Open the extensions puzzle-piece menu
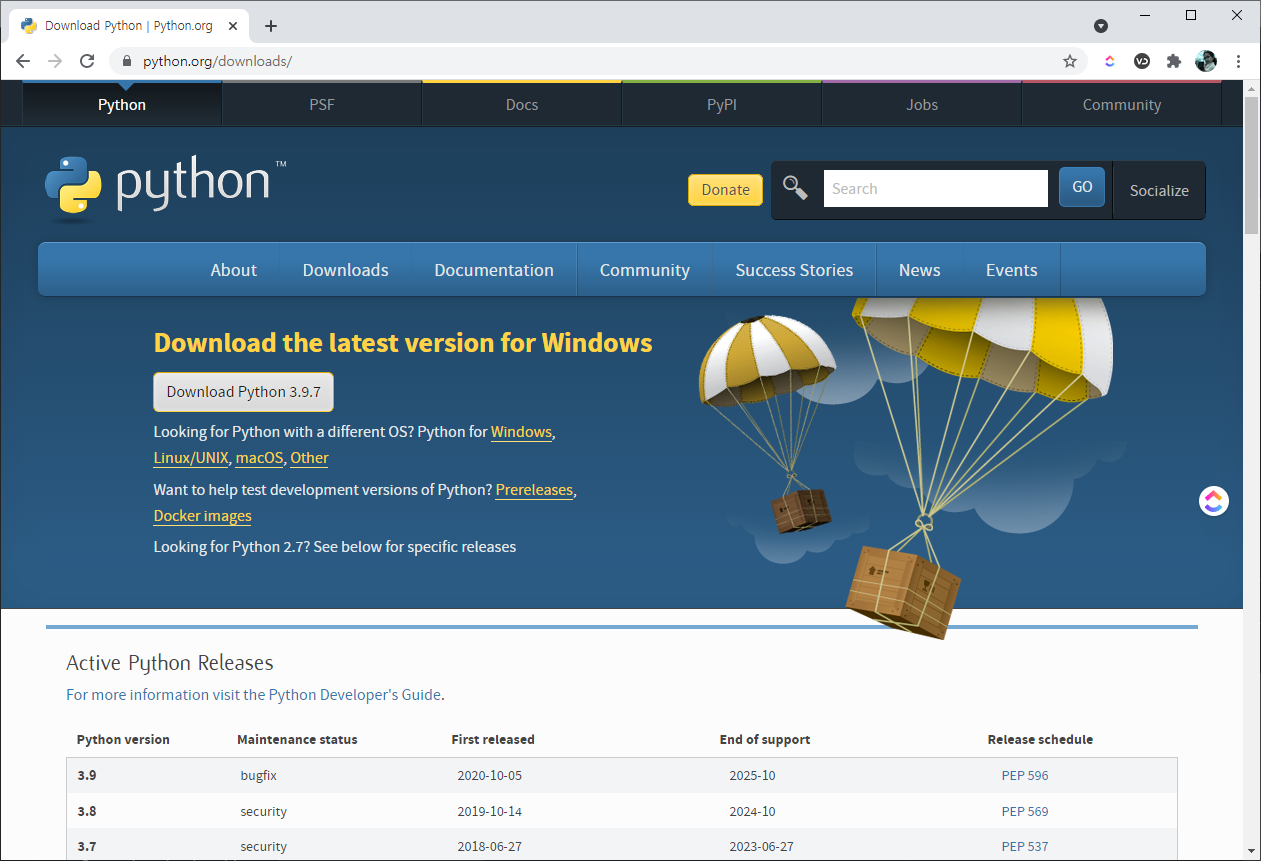 (1174, 61)
